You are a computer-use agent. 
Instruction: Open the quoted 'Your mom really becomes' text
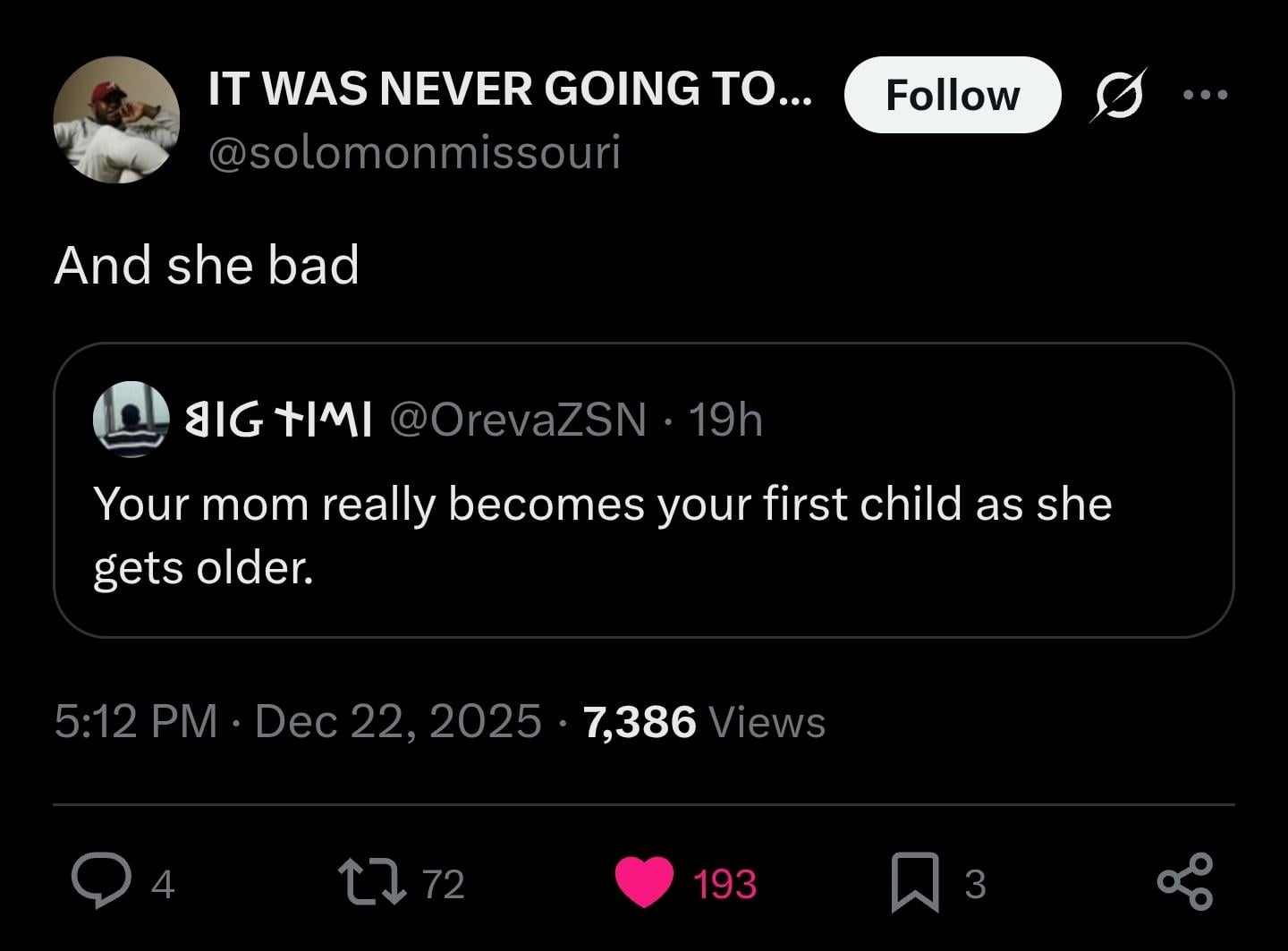pos(602,535)
